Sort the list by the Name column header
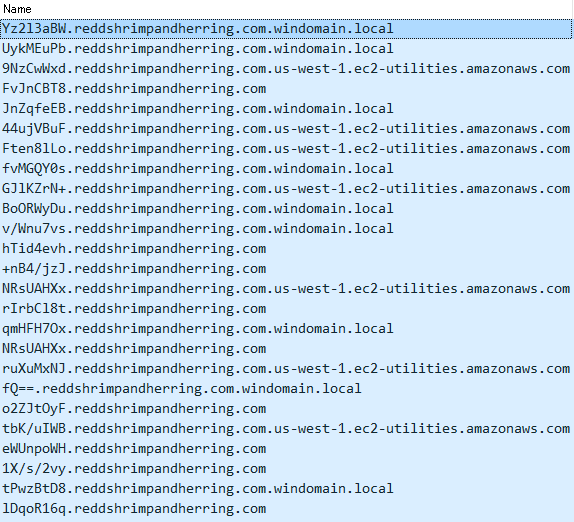Screen dimensions: 574x522 [x=286, y=9]
